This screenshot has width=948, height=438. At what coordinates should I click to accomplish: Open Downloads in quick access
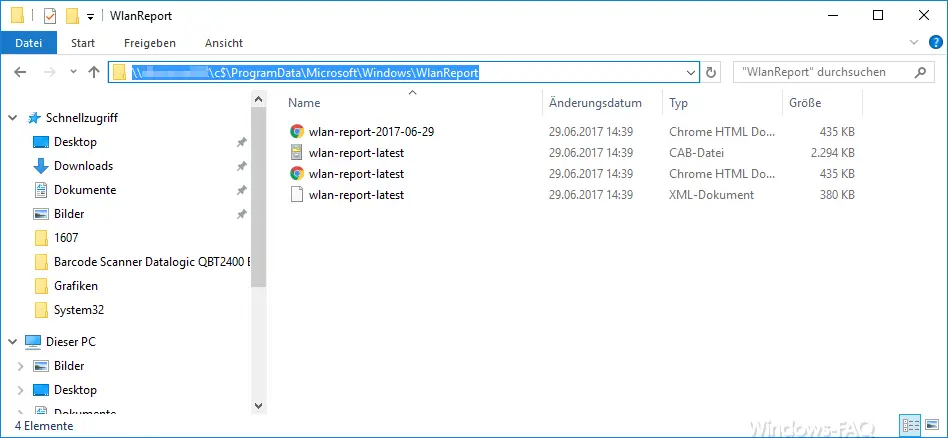(x=83, y=166)
